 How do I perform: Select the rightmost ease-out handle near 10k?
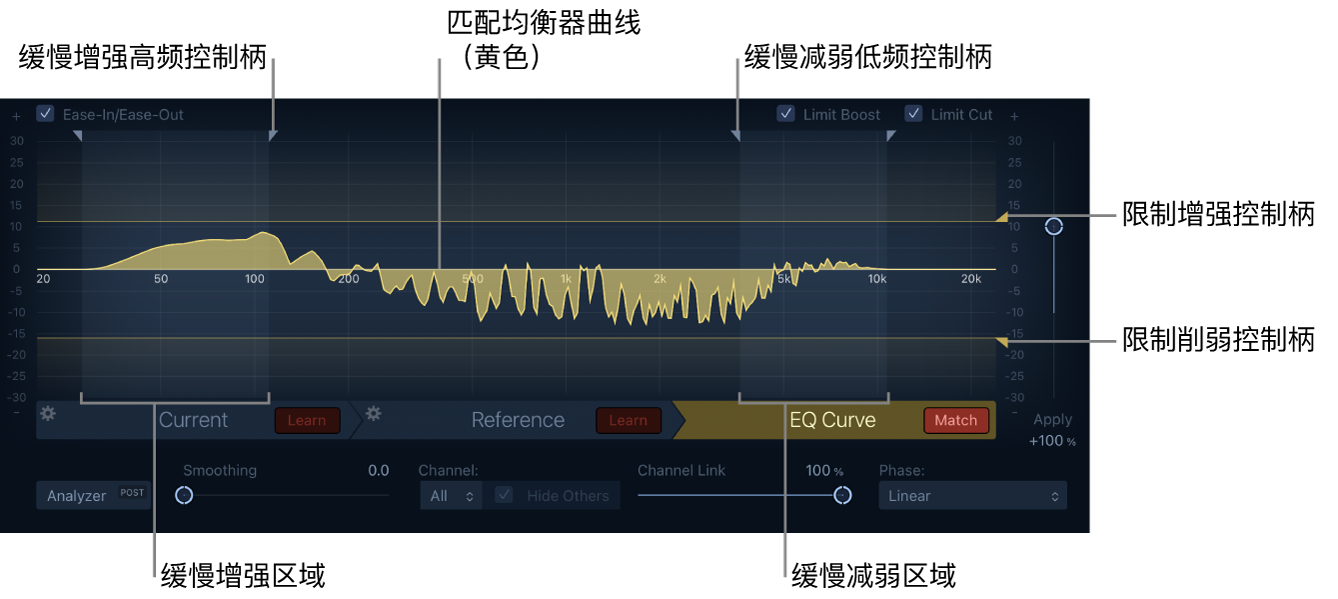(x=890, y=135)
